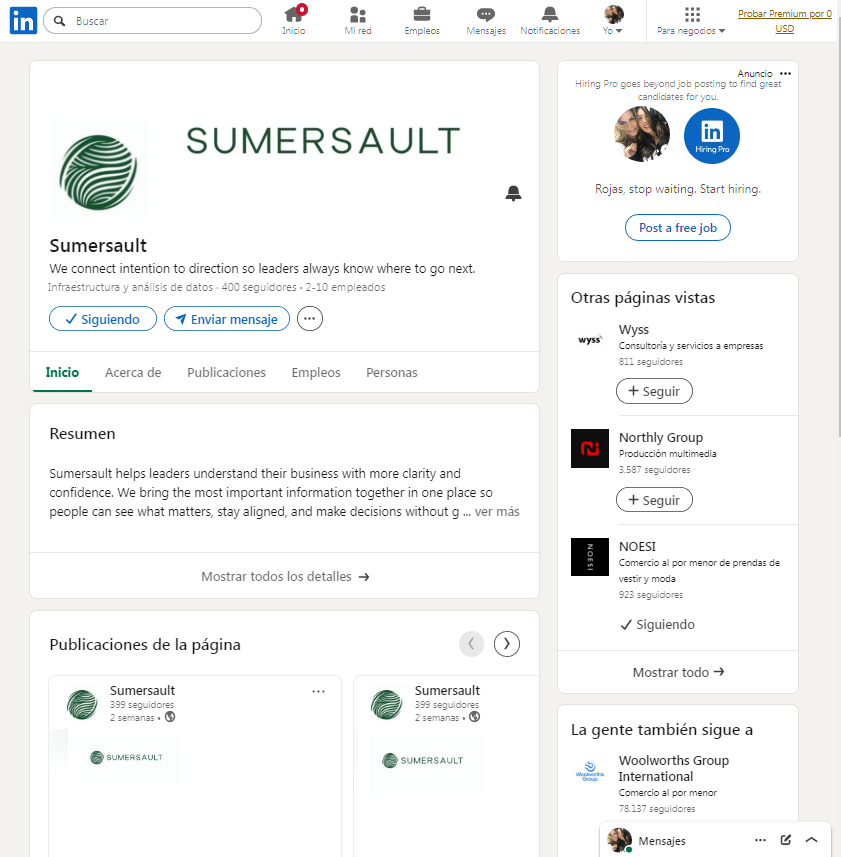Click the Sumersault page logo
Viewport: 841px width, 857px height.
pos(99,172)
